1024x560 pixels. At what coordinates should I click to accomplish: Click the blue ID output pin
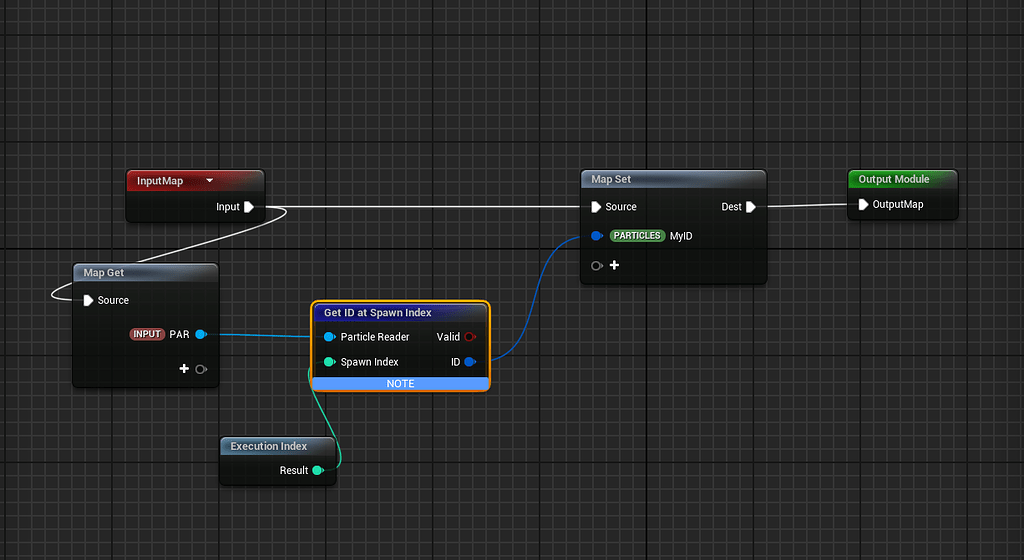click(x=470, y=362)
